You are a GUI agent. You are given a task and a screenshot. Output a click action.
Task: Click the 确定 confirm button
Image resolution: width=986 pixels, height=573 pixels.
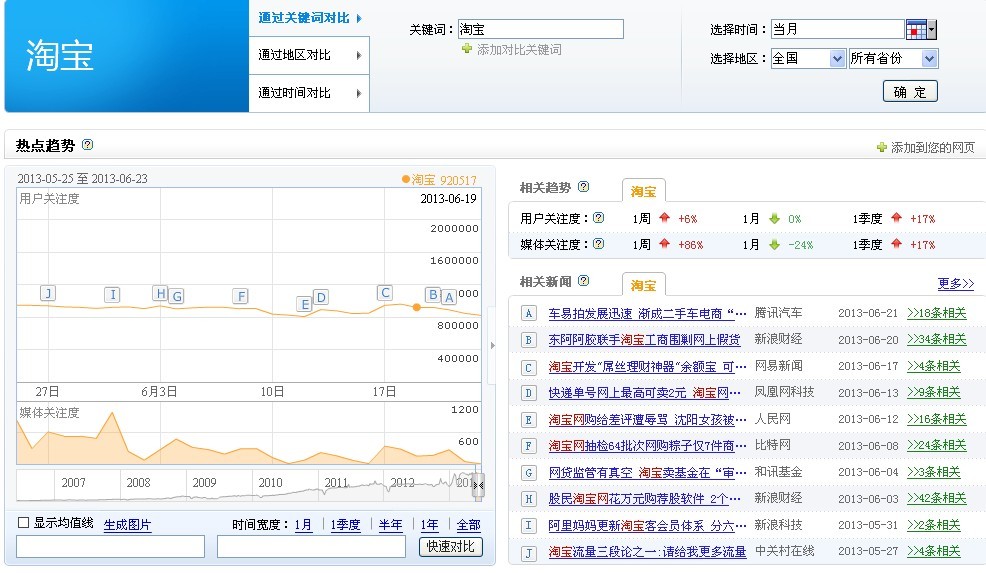pyautogui.click(x=909, y=92)
